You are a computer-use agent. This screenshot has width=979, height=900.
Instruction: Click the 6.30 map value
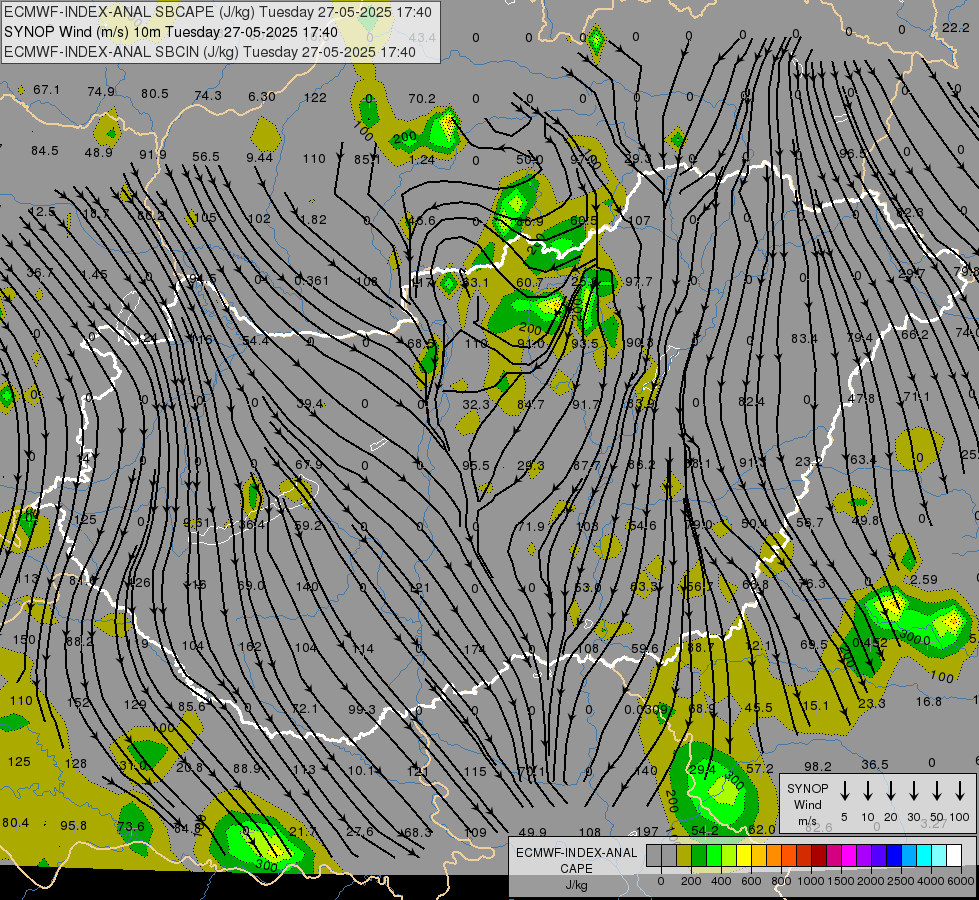[x=262, y=96]
